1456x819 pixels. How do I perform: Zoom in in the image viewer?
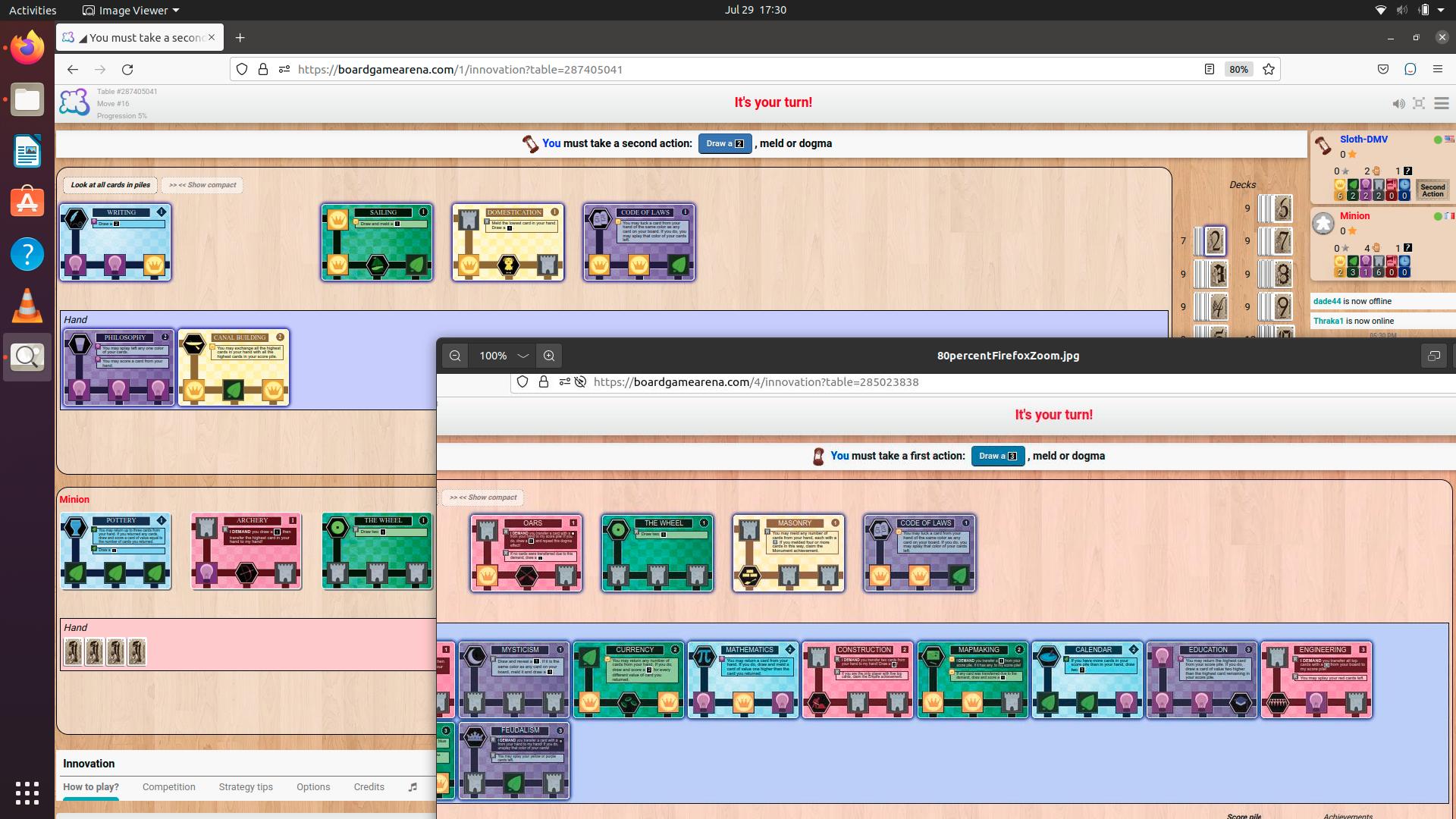(x=549, y=356)
